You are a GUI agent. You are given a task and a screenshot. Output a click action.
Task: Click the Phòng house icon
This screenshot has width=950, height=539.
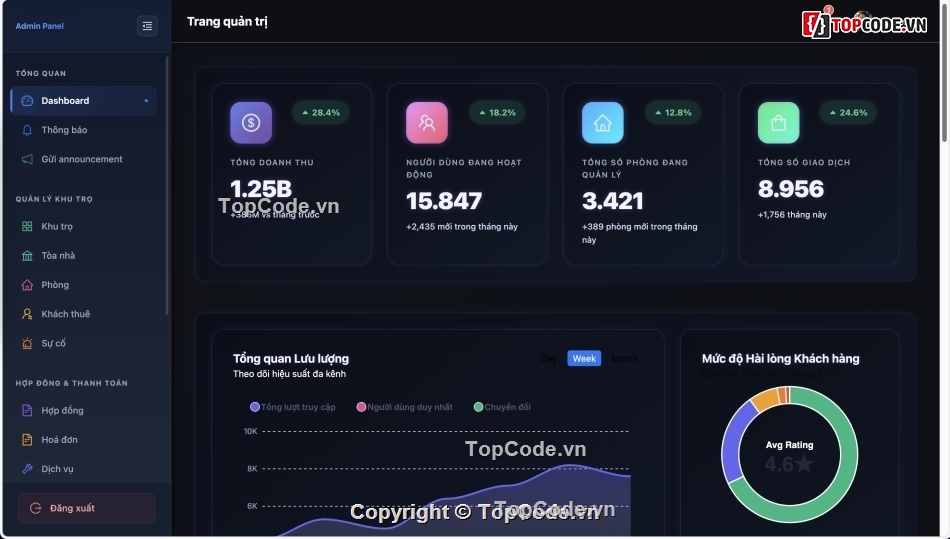click(x=27, y=285)
